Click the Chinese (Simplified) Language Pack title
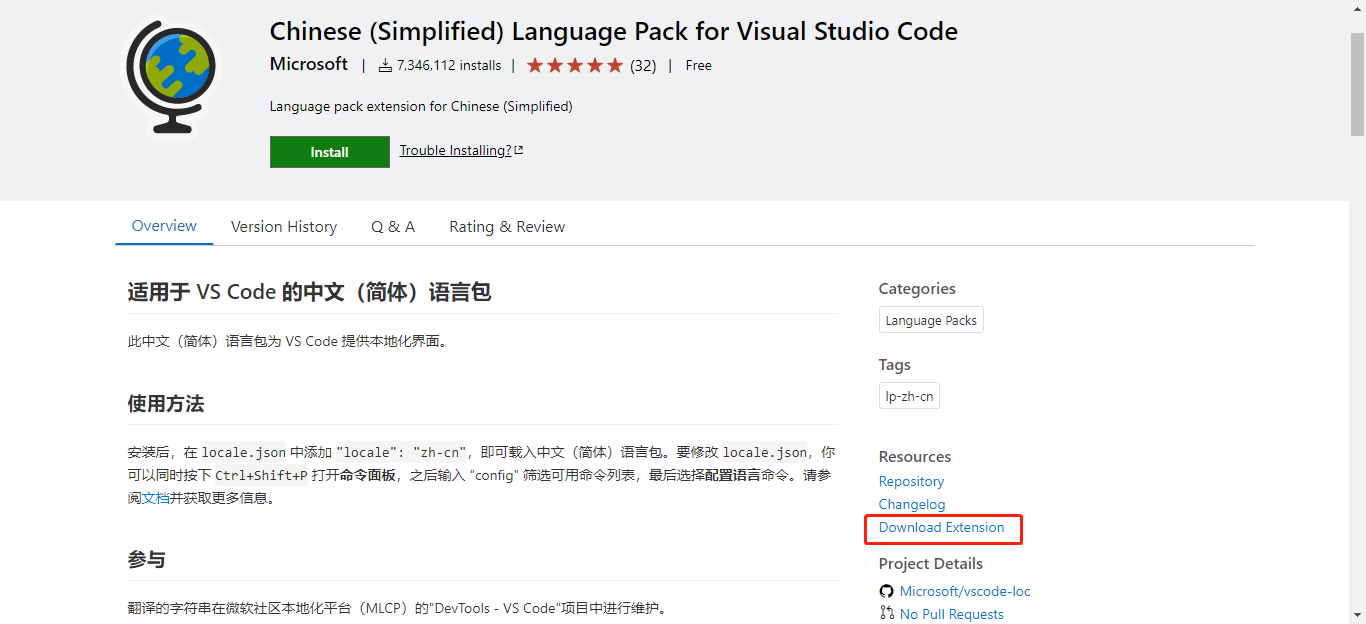Image resolution: width=1366 pixels, height=624 pixels. click(614, 31)
